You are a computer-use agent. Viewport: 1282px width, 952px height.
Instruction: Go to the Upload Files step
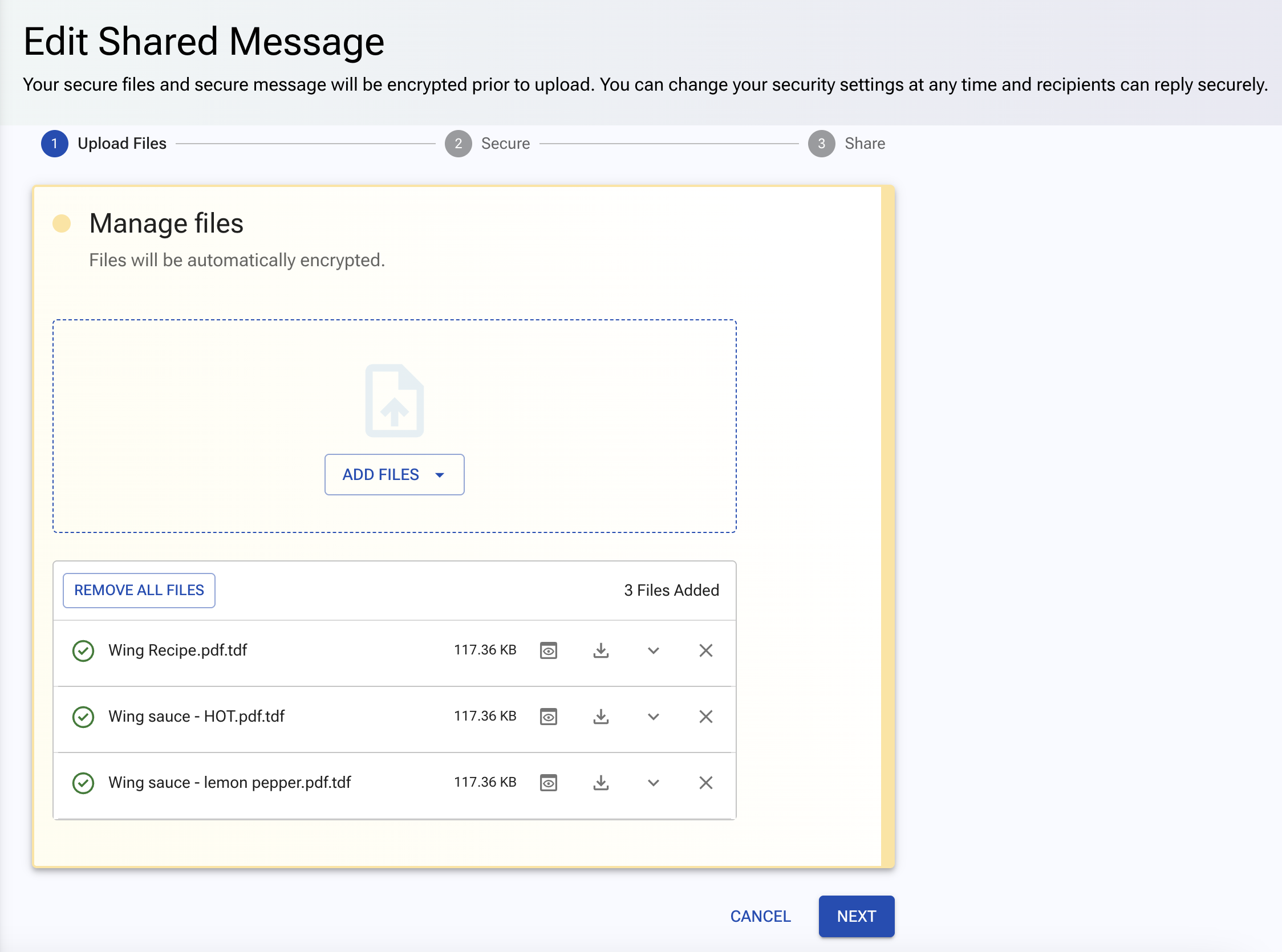[104, 144]
